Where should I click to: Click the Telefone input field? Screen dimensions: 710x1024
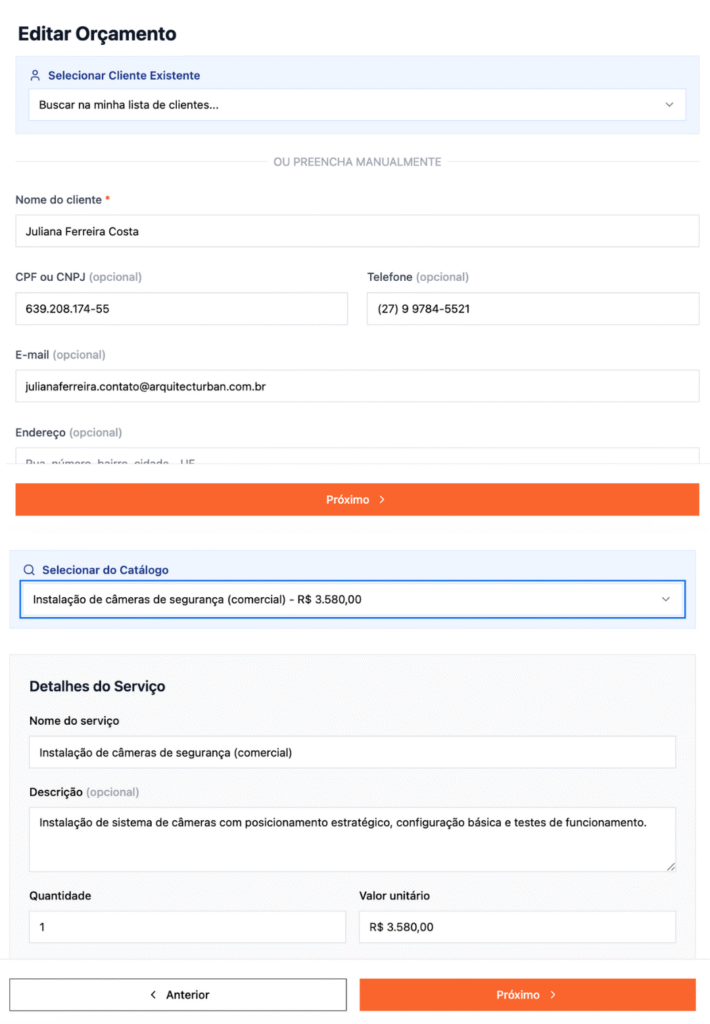pos(532,309)
